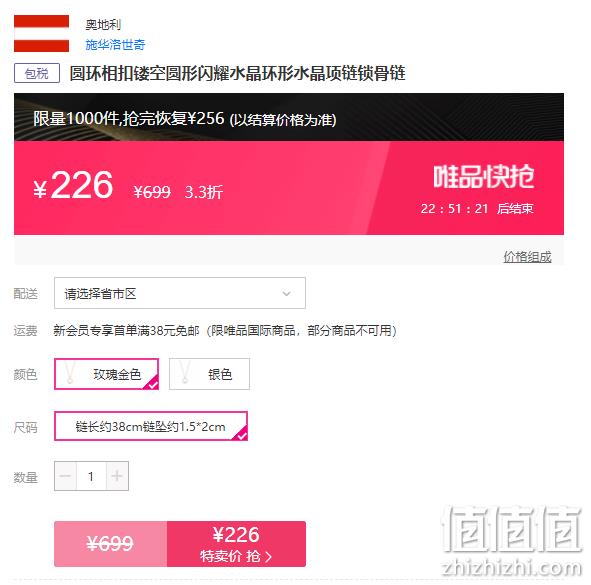Select the 银色 color option
591x585 pixels.
[x=209, y=374]
